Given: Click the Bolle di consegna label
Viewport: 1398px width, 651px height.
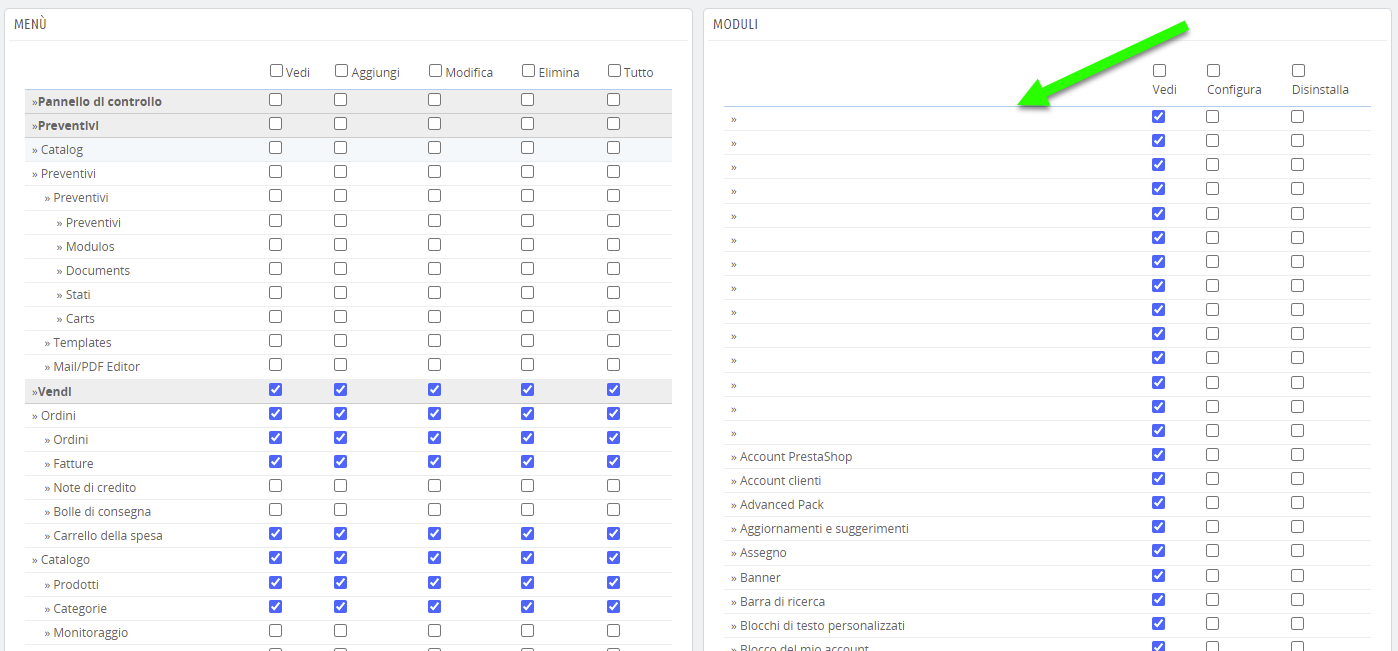Looking at the screenshot, I should tap(102, 512).
